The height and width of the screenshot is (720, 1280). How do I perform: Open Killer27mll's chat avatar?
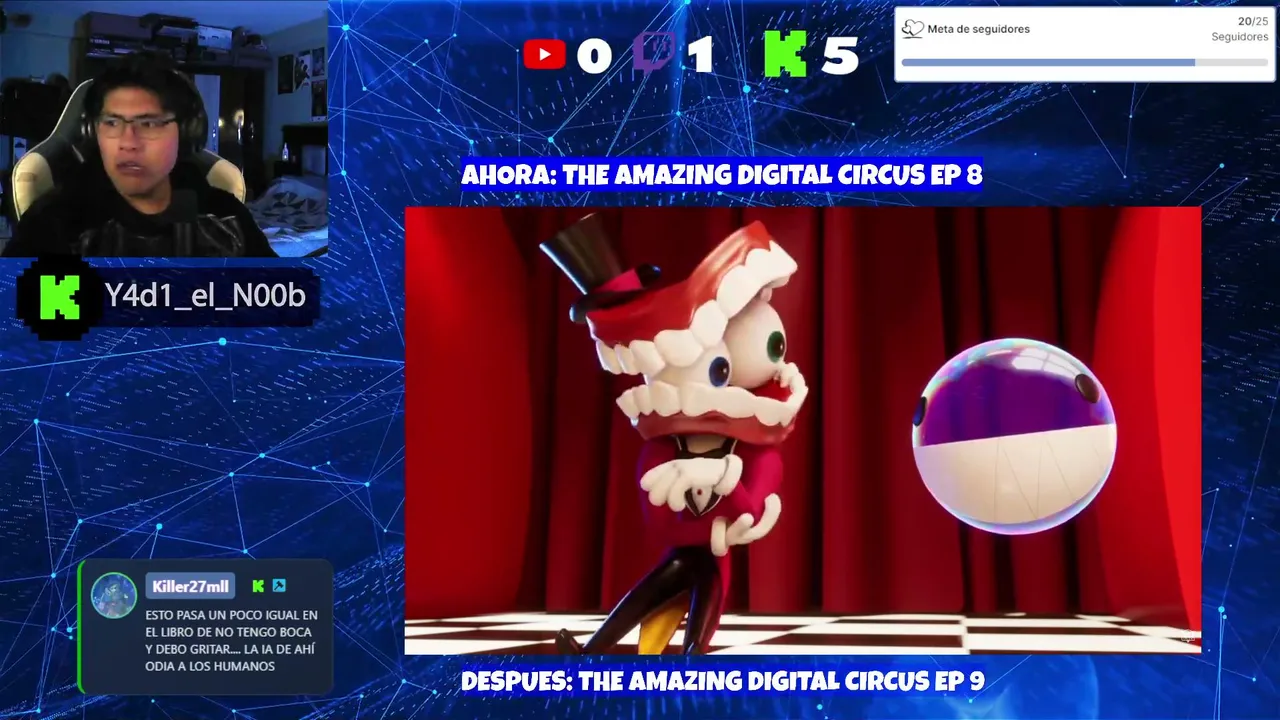114,595
